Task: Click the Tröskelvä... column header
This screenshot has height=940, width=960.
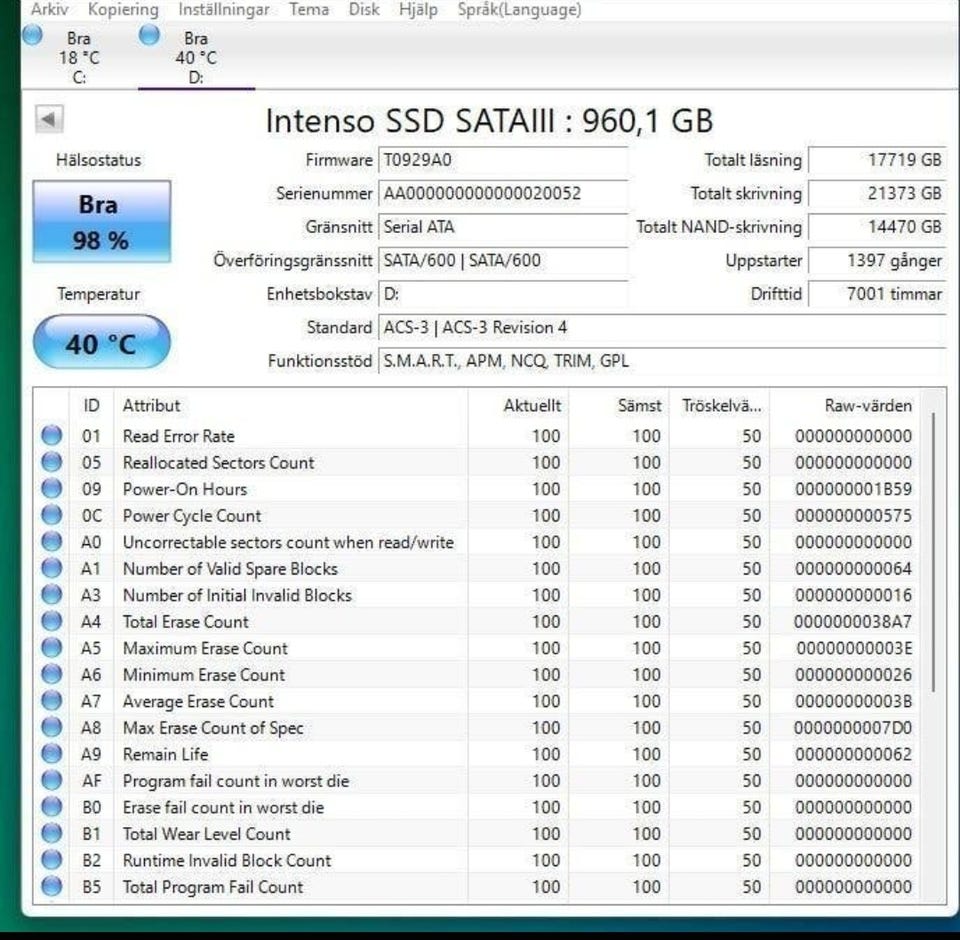Action: pos(719,405)
